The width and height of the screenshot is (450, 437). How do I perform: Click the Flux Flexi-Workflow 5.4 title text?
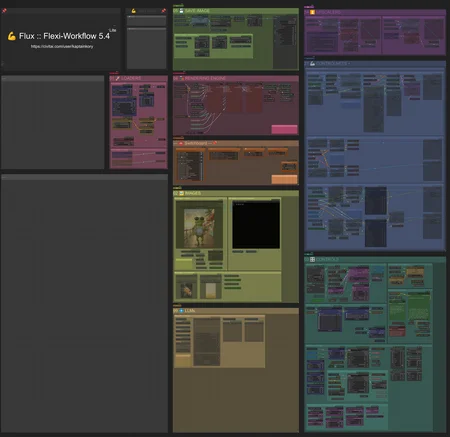64,36
